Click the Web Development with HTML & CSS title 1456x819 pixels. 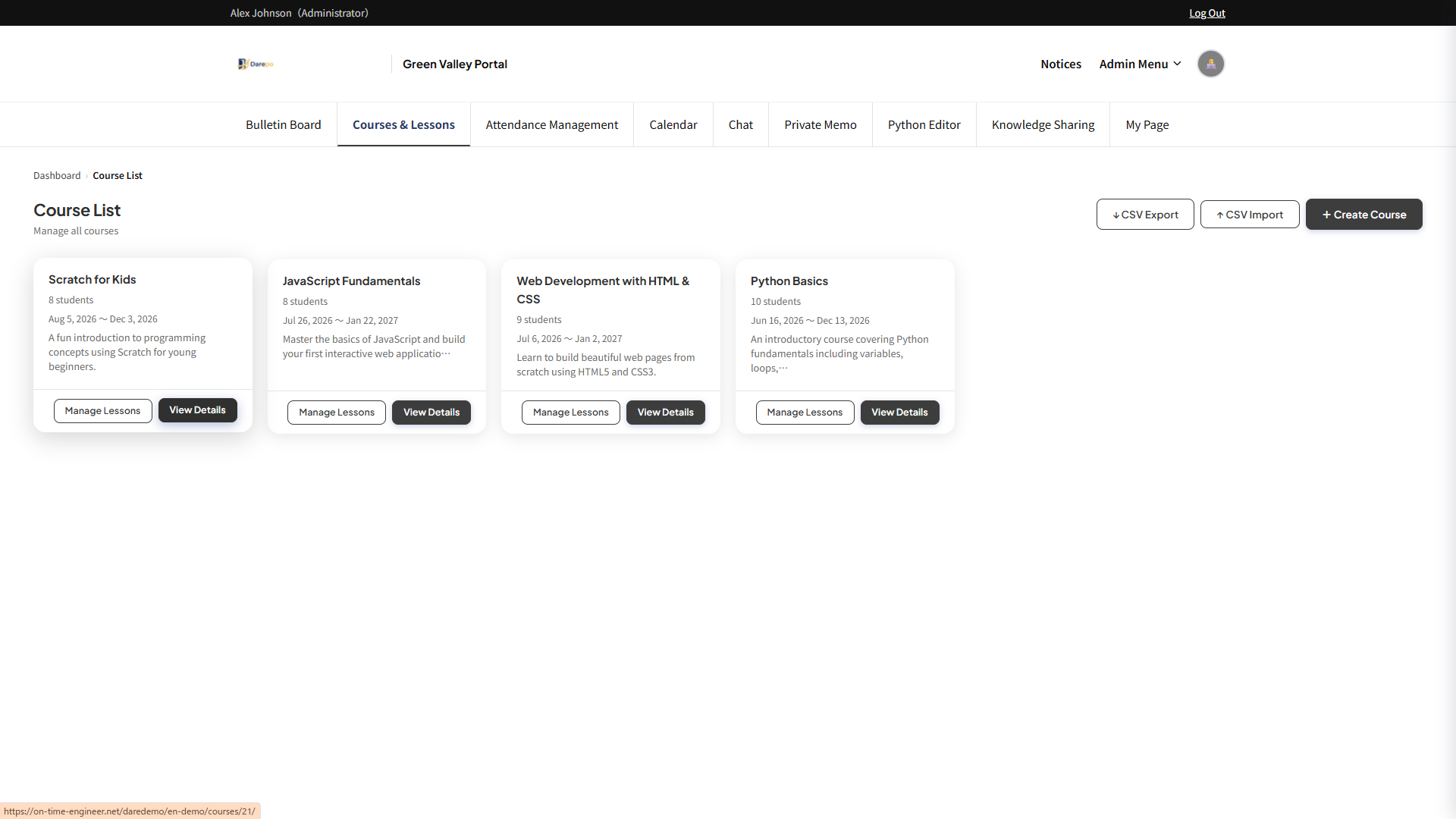click(x=603, y=290)
